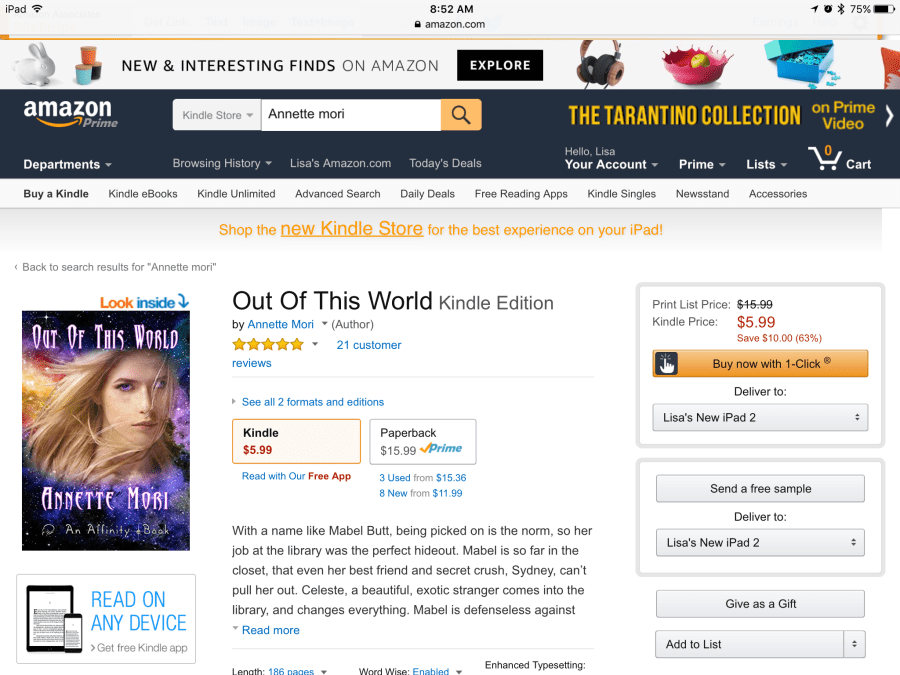Click the Read more link
The width and height of the screenshot is (900, 675).
tap(270, 630)
